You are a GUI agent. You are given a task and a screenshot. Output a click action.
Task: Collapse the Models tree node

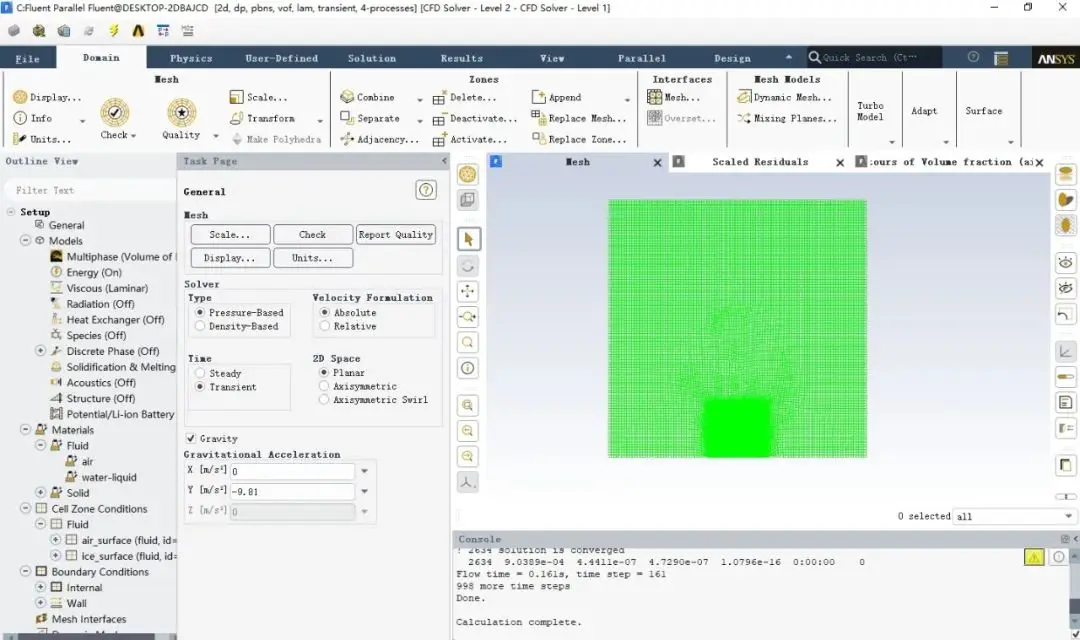[25, 240]
